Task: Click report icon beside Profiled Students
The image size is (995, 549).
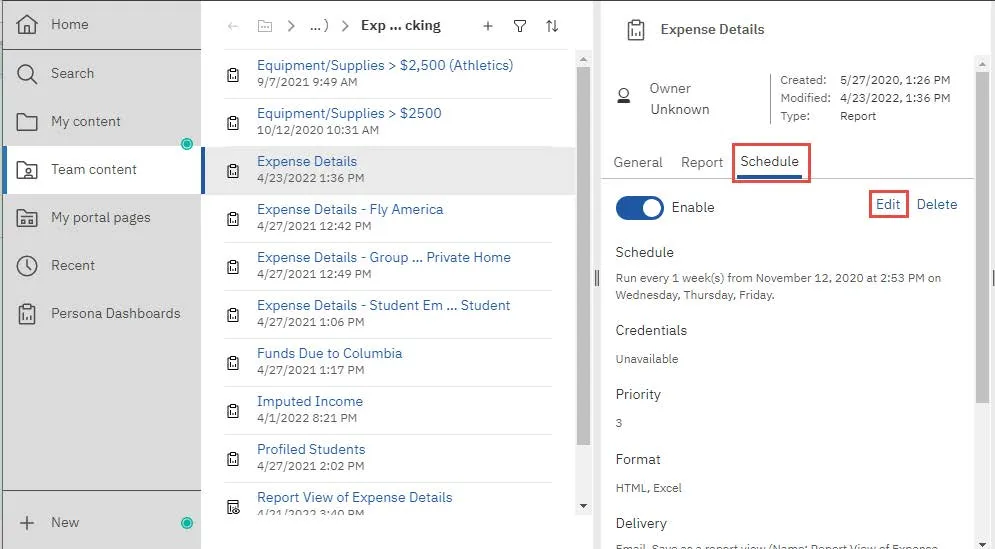Action: [x=233, y=459]
